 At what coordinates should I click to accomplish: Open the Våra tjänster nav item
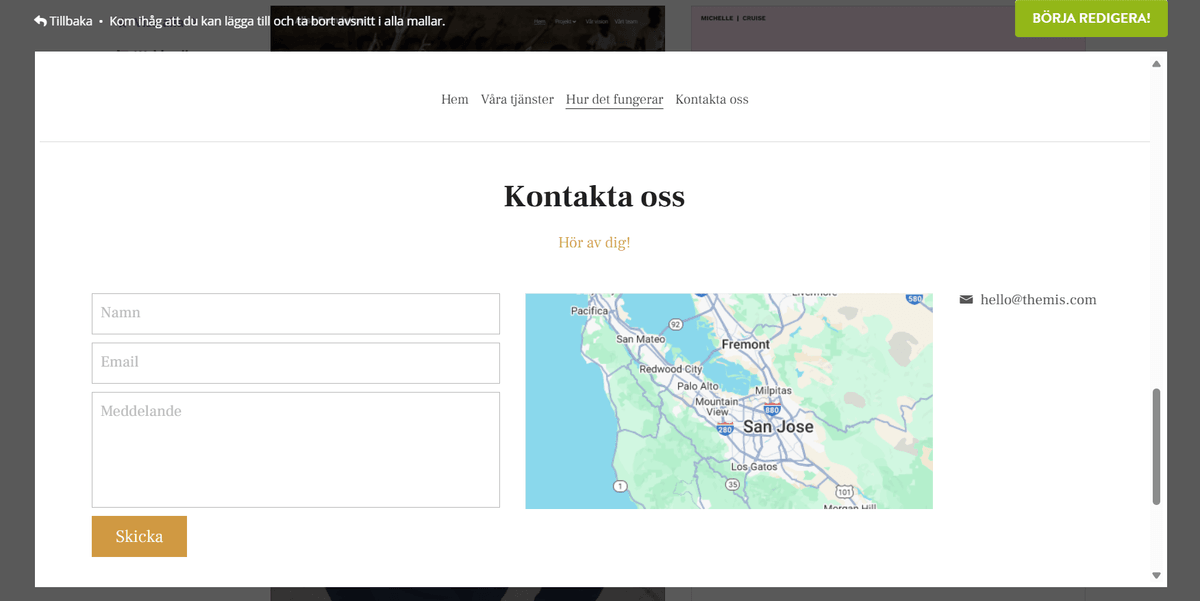(518, 99)
